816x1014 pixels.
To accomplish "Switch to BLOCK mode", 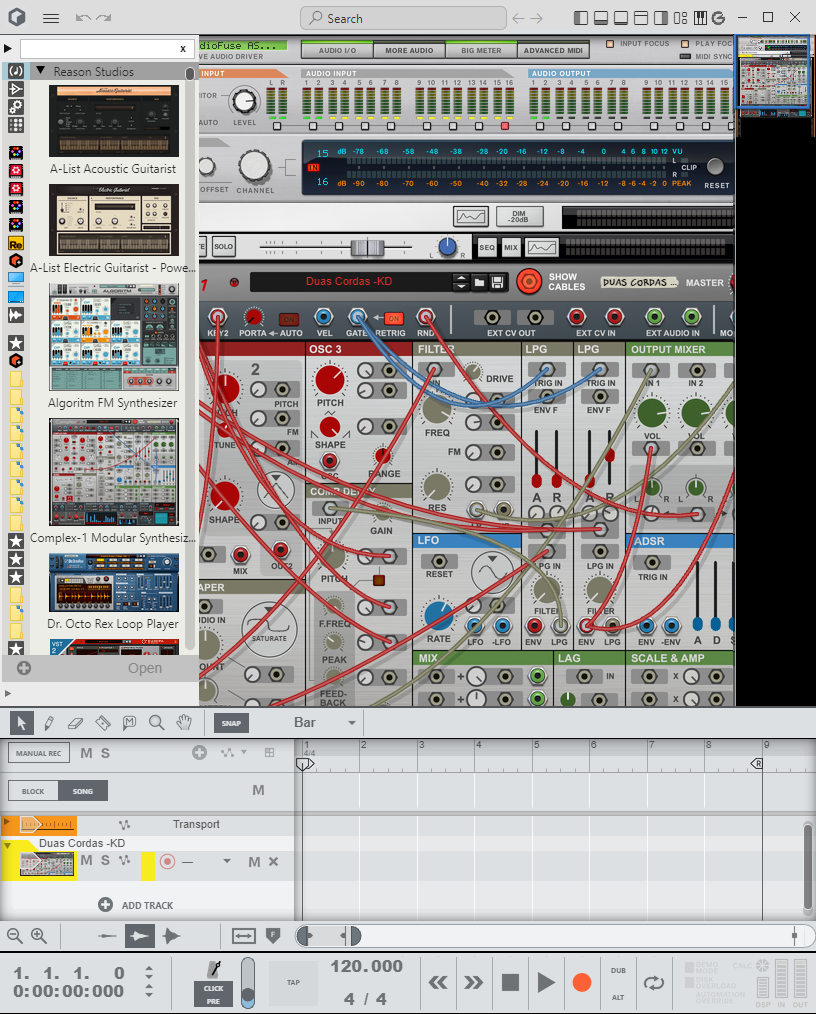I will pyautogui.click(x=33, y=791).
